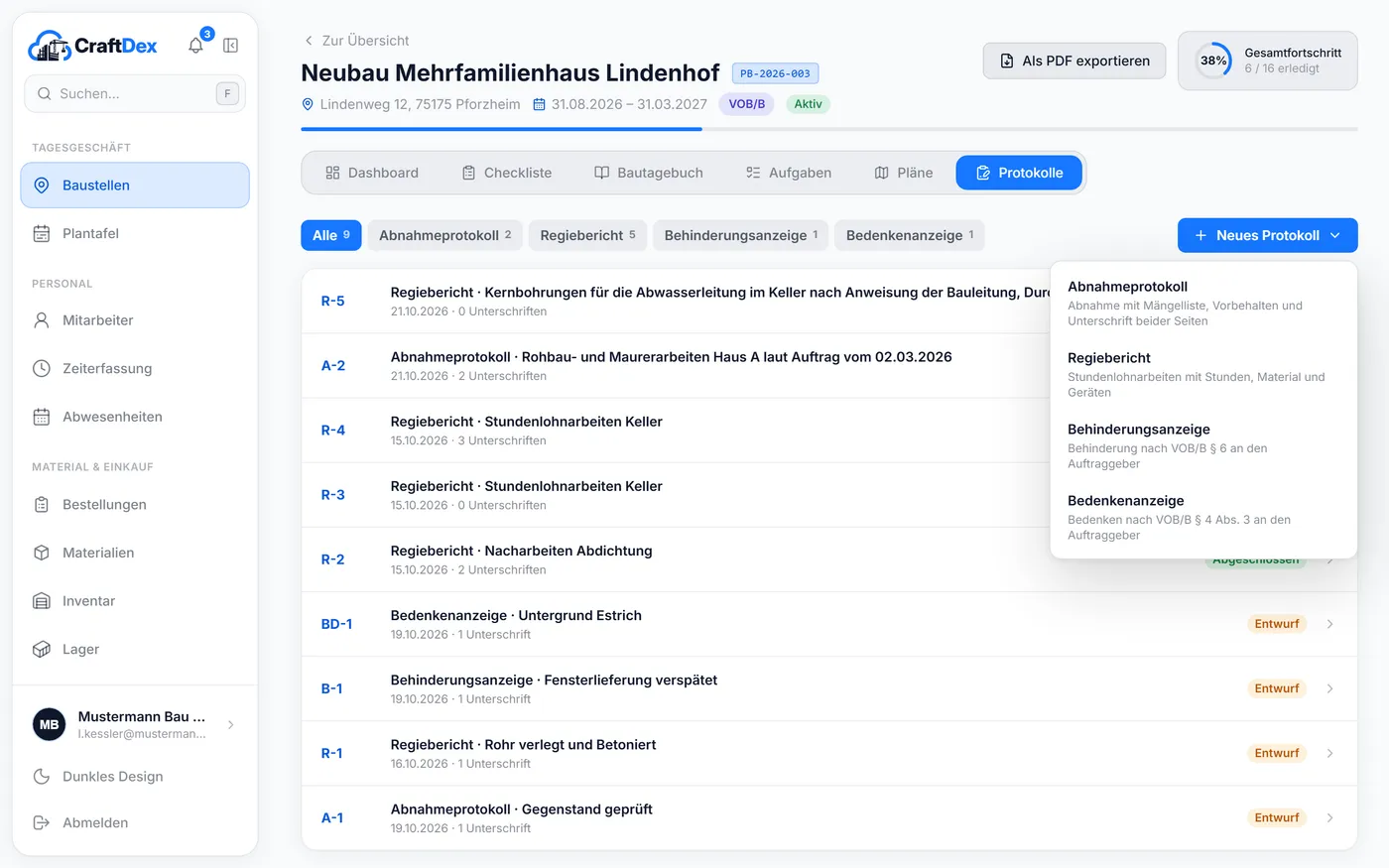The width and height of the screenshot is (1389, 868).
Task: Open R-1 Rohr verlegt row chevron
Action: tap(1330, 753)
